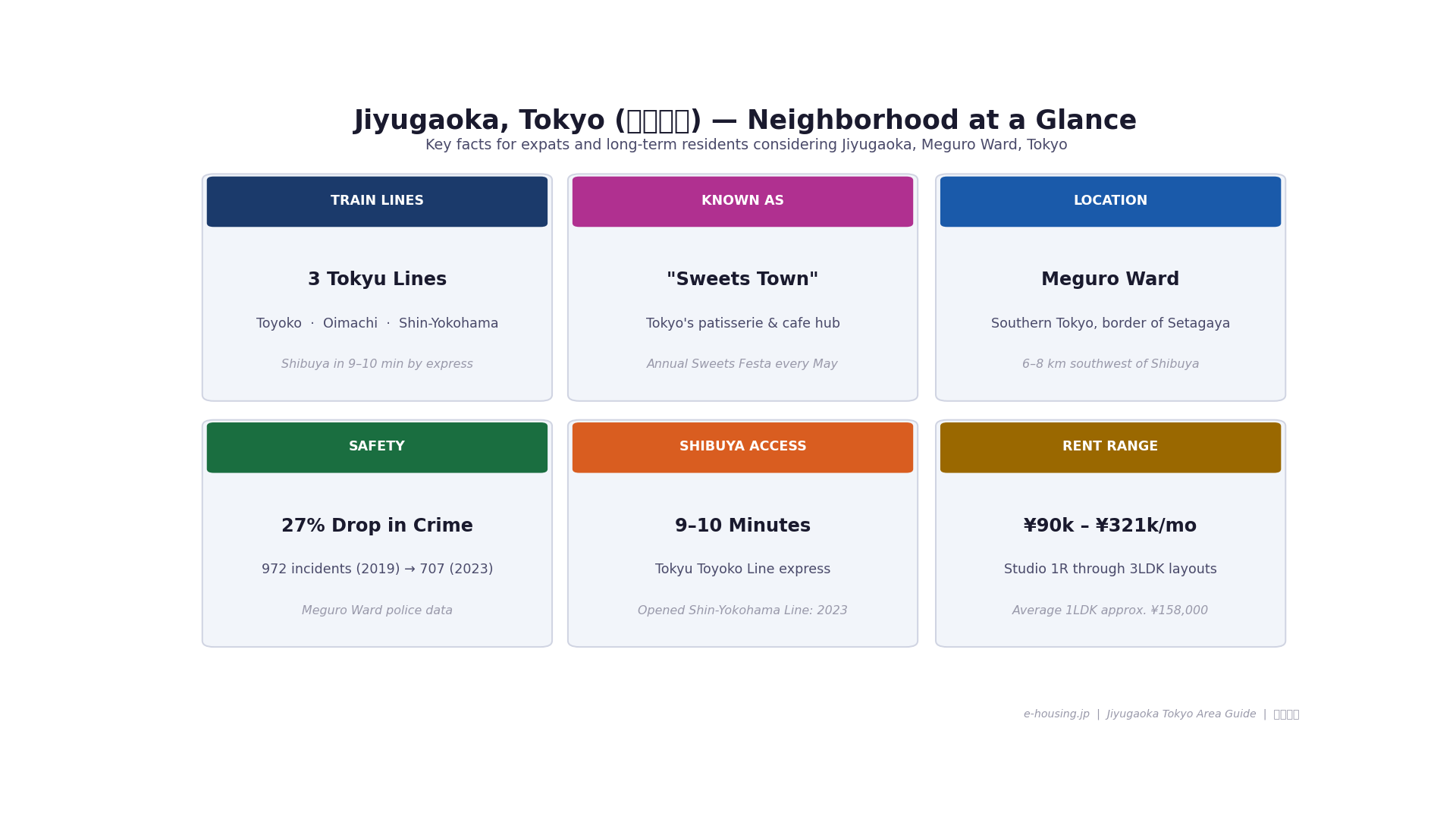Click the KNOWN AS card header
This screenshot has height=819, width=1456.
click(742, 202)
